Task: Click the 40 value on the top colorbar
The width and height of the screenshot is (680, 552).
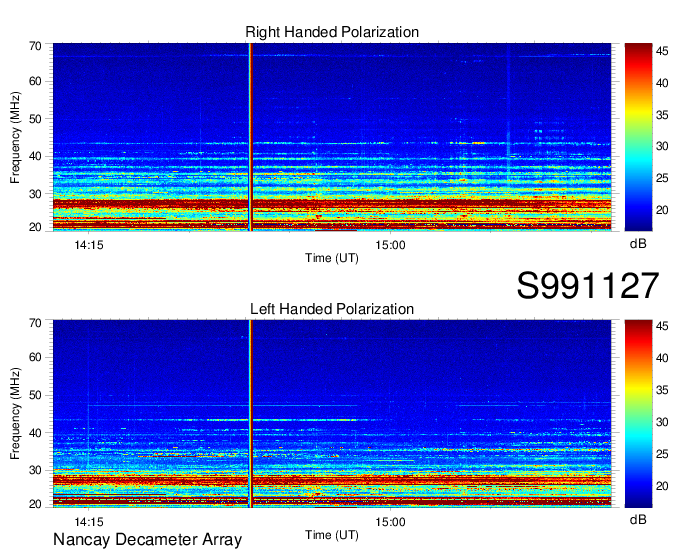Action: [x=662, y=83]
